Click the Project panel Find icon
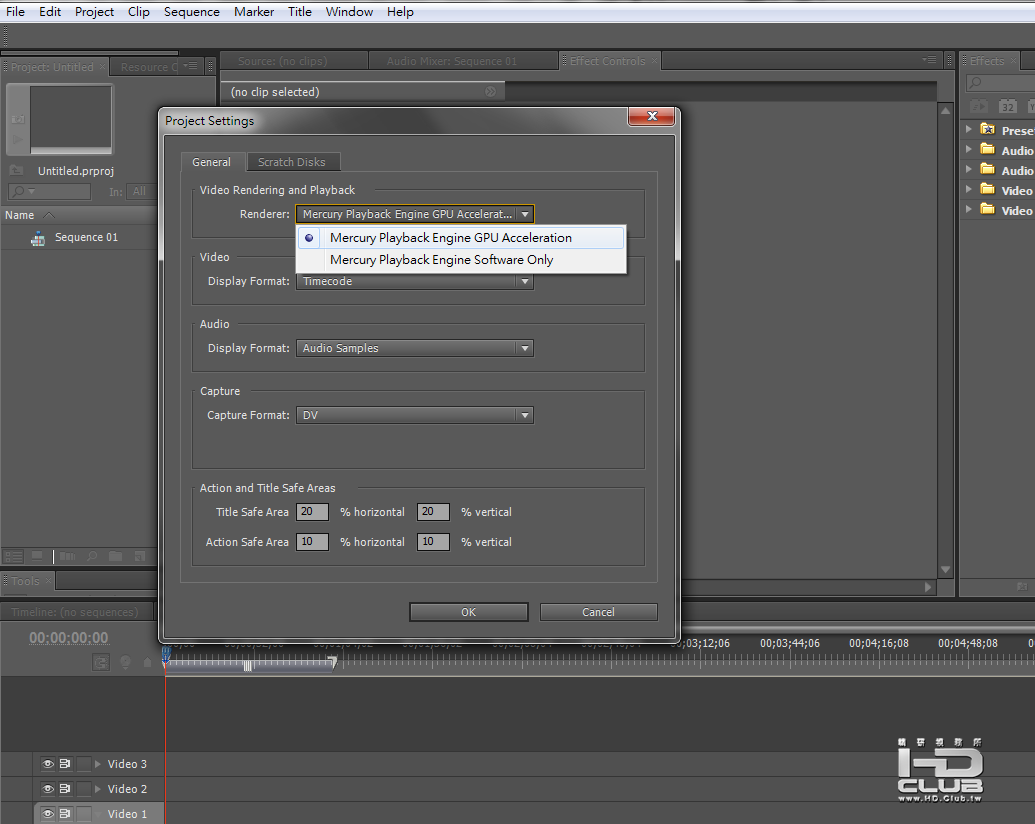Image resolution: width=1035 pixels, height=824 pixels. coord(92,557)
